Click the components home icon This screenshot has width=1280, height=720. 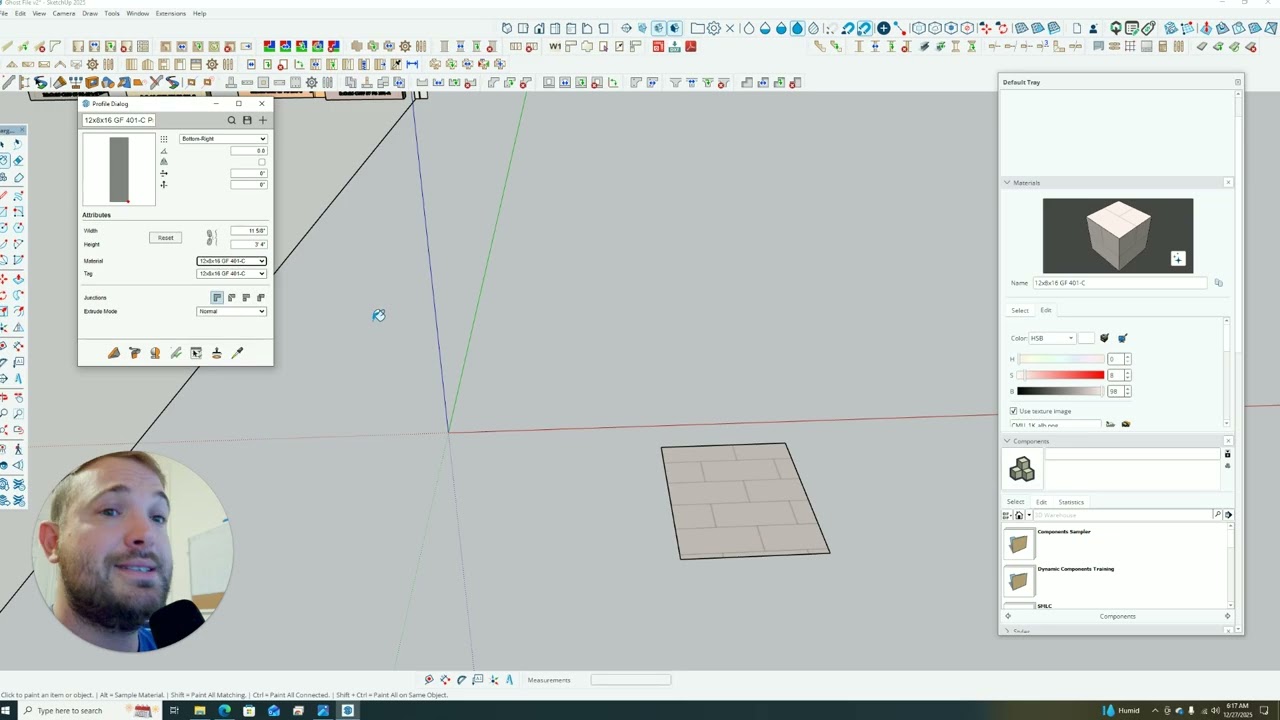[1019, 515]
